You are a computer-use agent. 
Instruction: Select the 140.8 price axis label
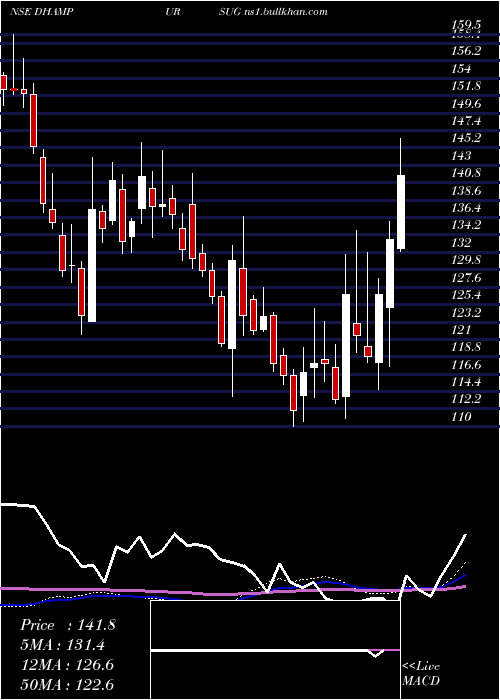(468, 173)
